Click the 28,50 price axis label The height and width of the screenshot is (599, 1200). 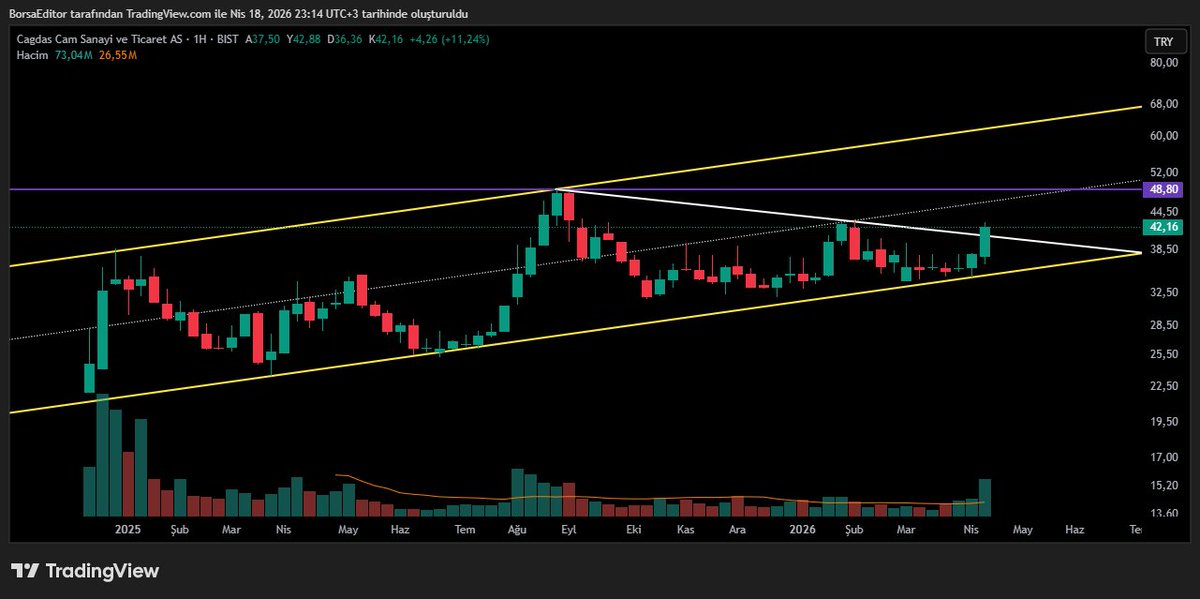tap(1165, 325)
